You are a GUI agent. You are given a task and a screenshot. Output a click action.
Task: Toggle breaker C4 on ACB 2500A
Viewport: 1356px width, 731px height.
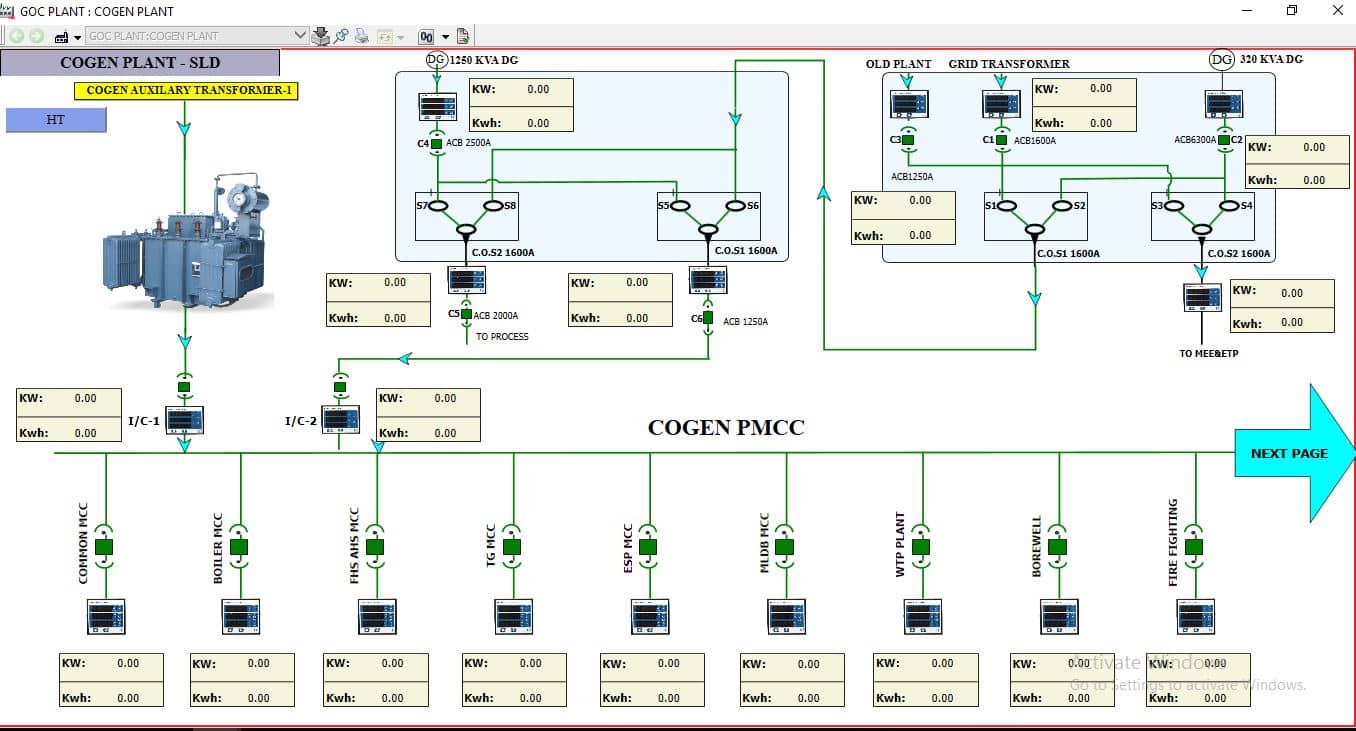click(436, 143)
